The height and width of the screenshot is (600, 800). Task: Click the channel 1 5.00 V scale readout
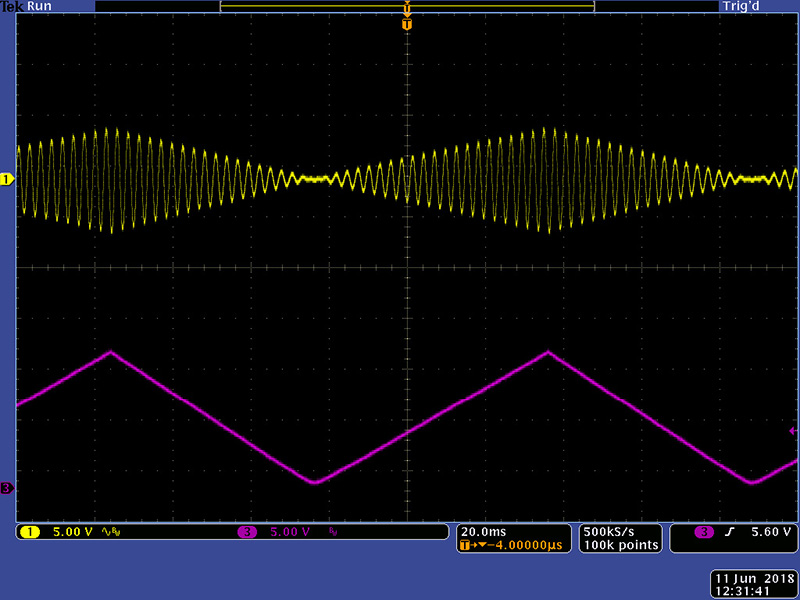(x=72, y=532)
